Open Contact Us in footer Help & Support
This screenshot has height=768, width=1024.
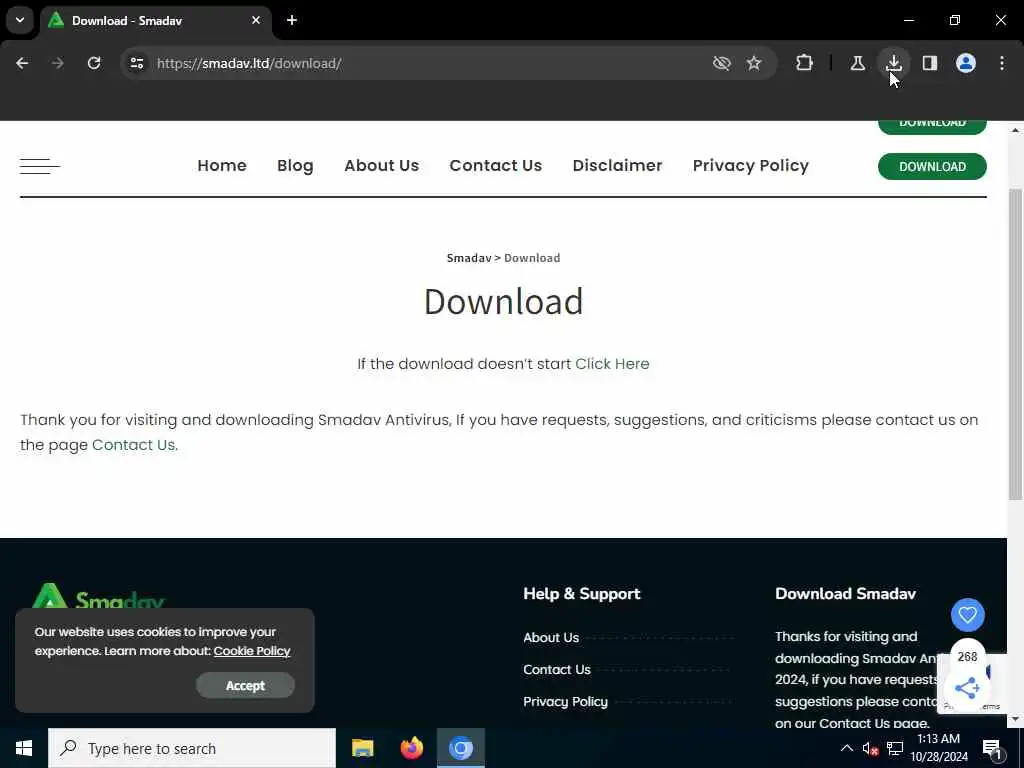coord(556,669)
